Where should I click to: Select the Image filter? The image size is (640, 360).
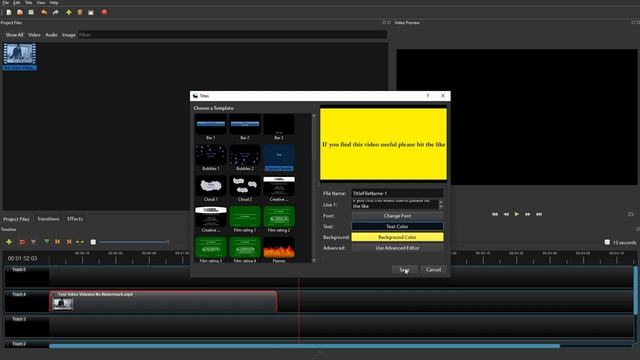(x=69, y=35)
